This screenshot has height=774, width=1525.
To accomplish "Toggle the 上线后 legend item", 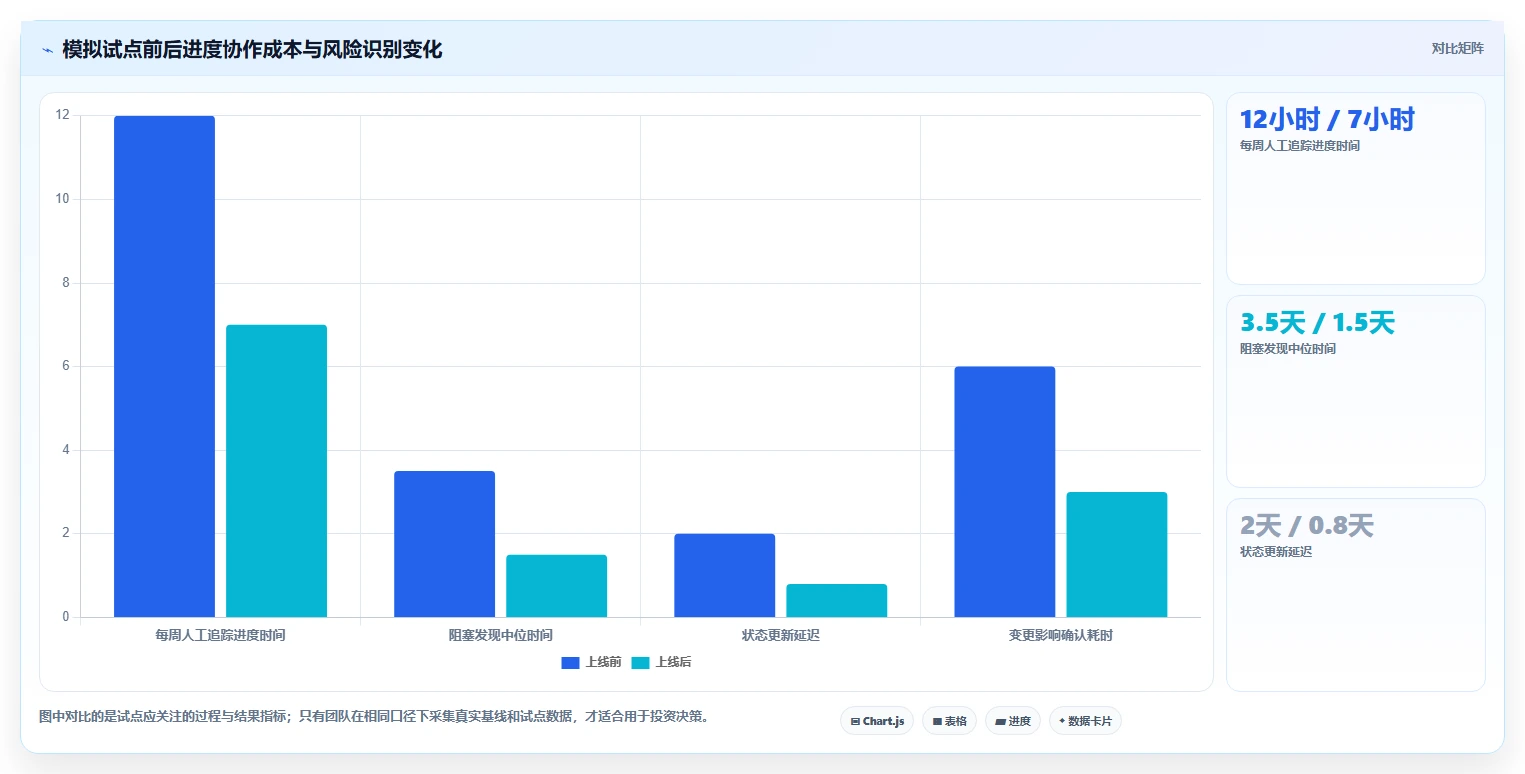I will pos(661,662).
